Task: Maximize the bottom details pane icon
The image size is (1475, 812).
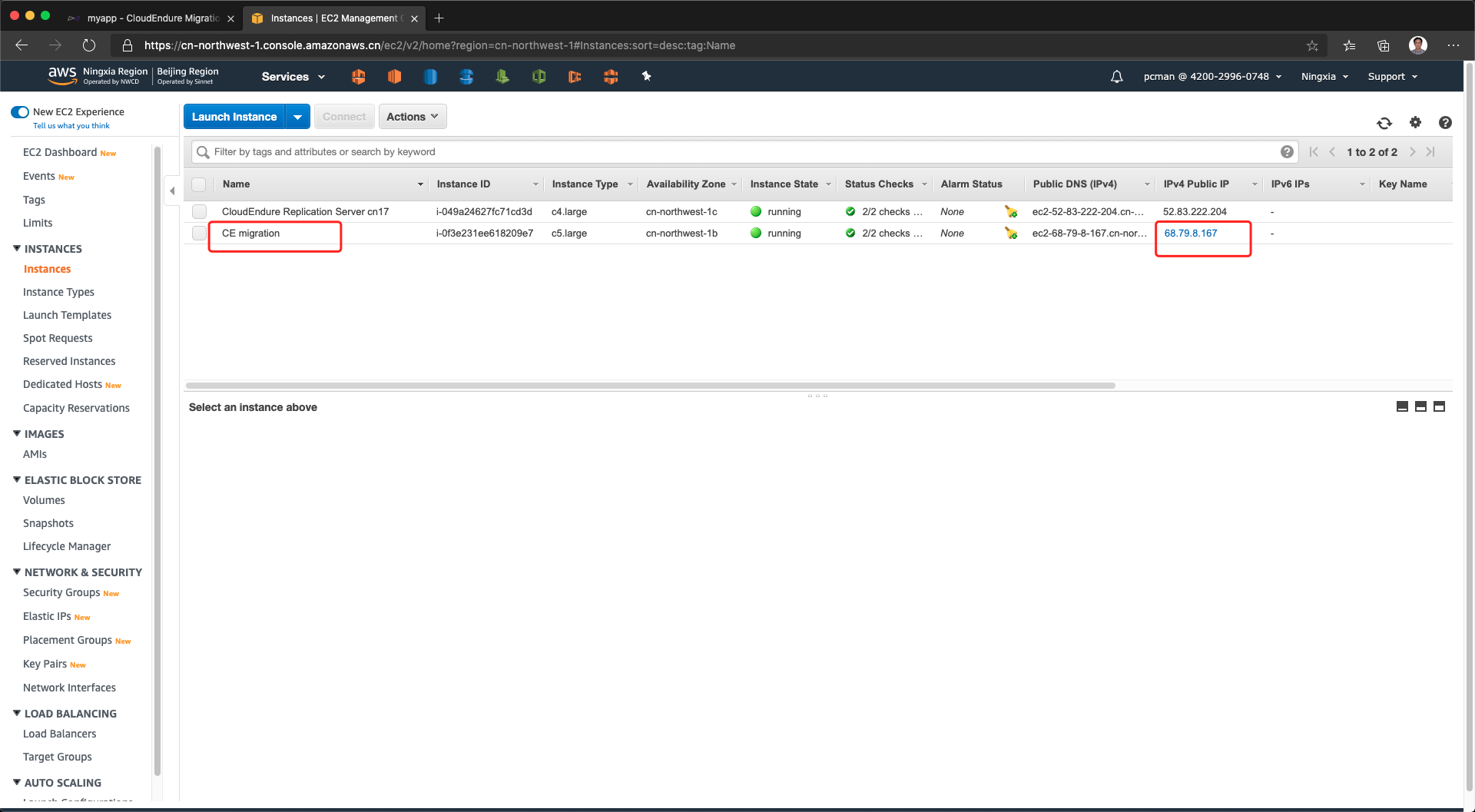Action: click(x=1439, y=406)
